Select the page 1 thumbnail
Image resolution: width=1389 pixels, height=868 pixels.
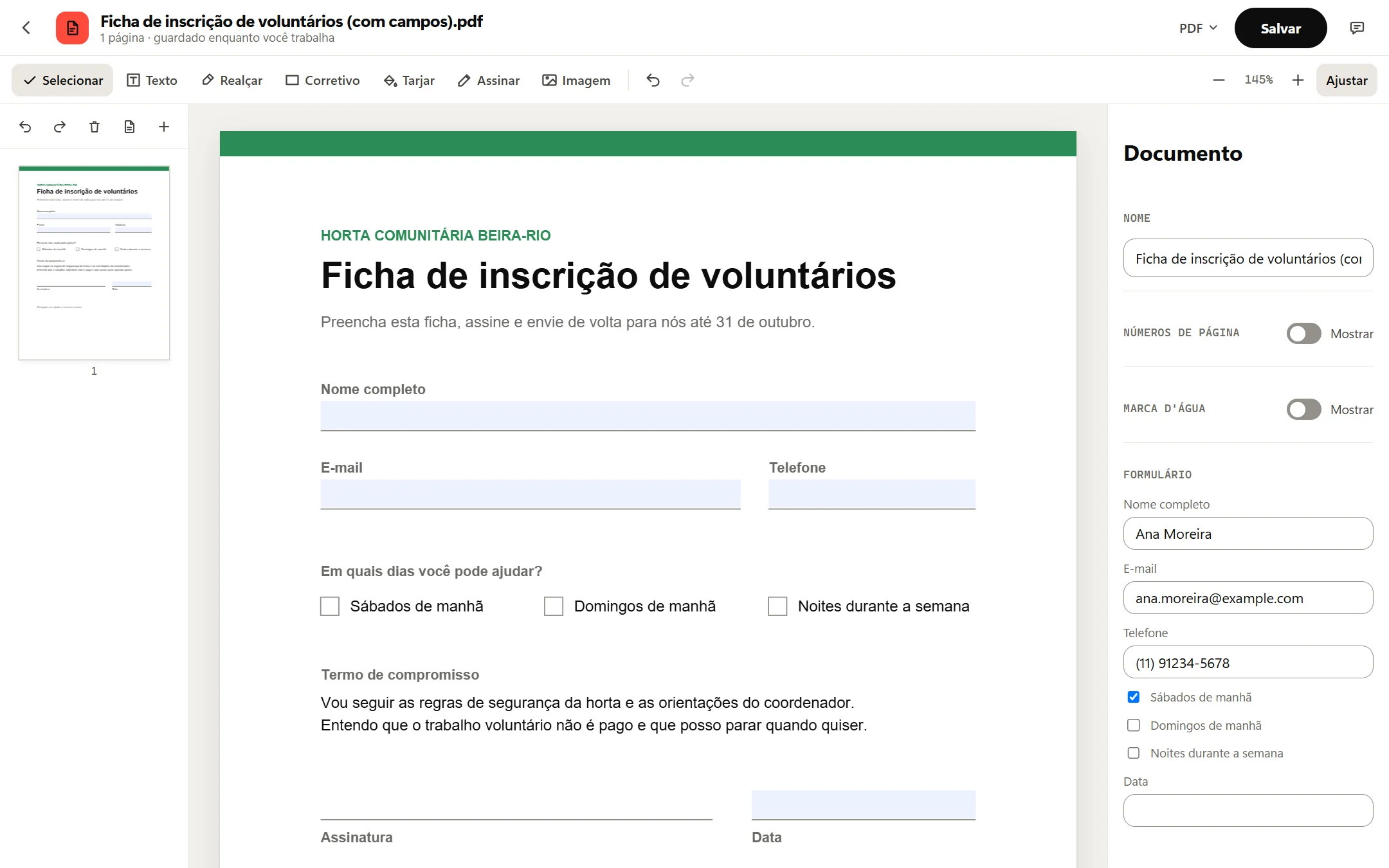click(94, 263)
